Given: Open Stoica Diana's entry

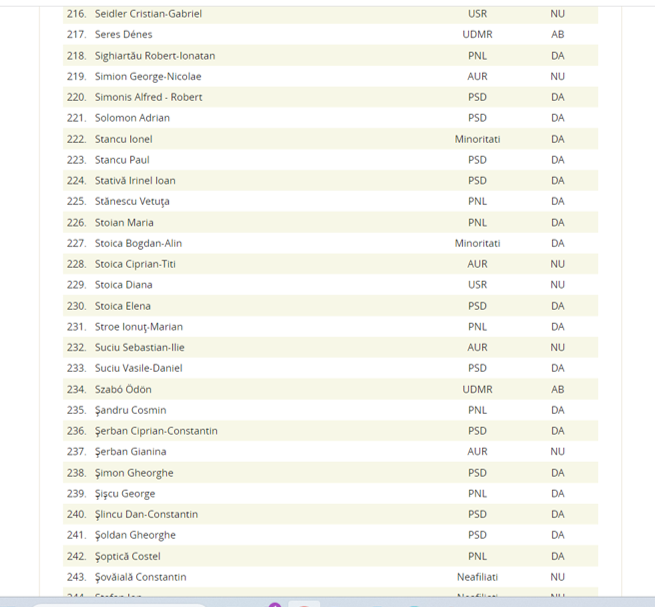Looking at the screenshot, I should pyautogui.click(x=123, y=285).
